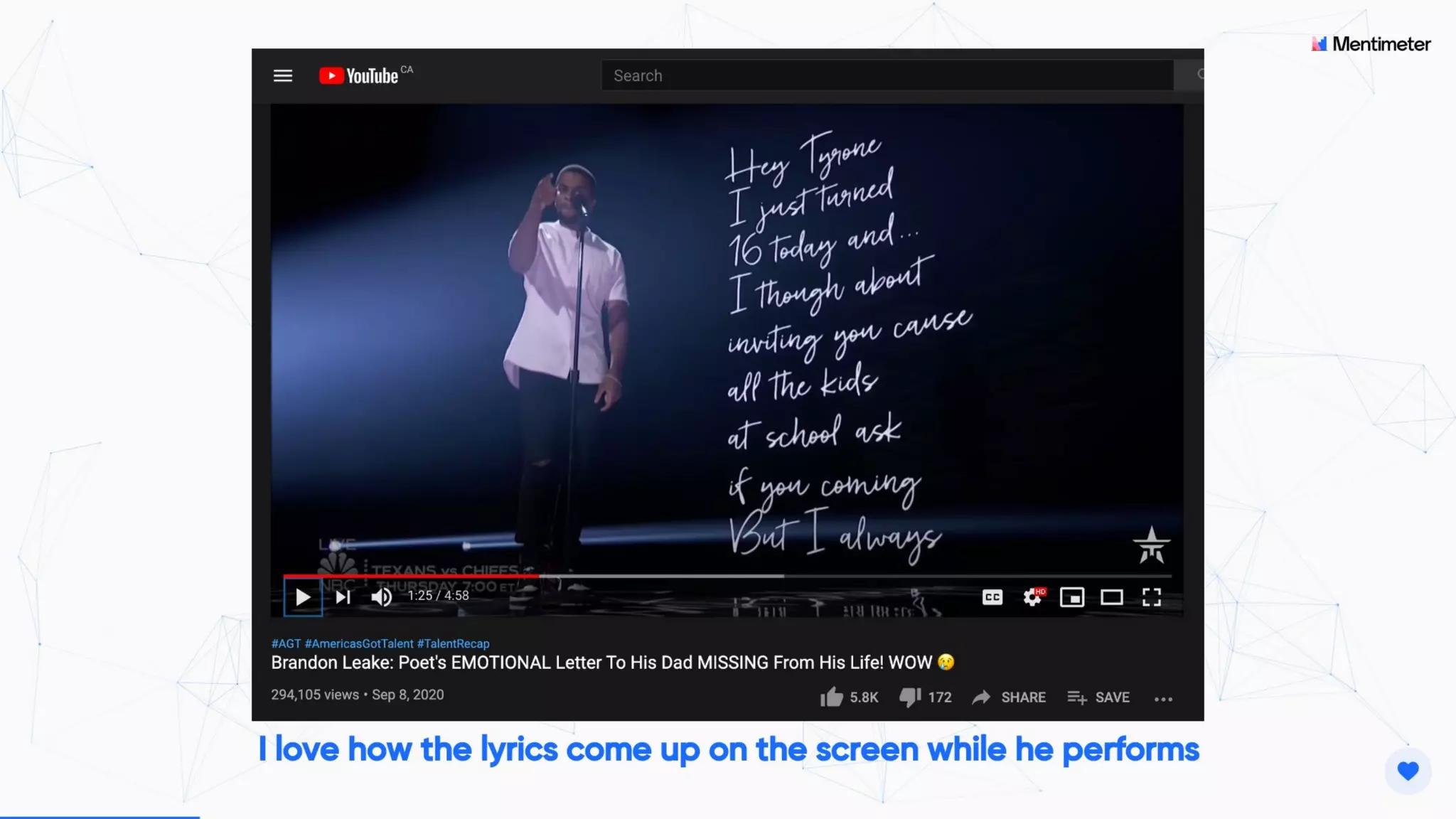Save video to playlist
Viewport: 1456px width, 819px height.
coord(1098,697)
